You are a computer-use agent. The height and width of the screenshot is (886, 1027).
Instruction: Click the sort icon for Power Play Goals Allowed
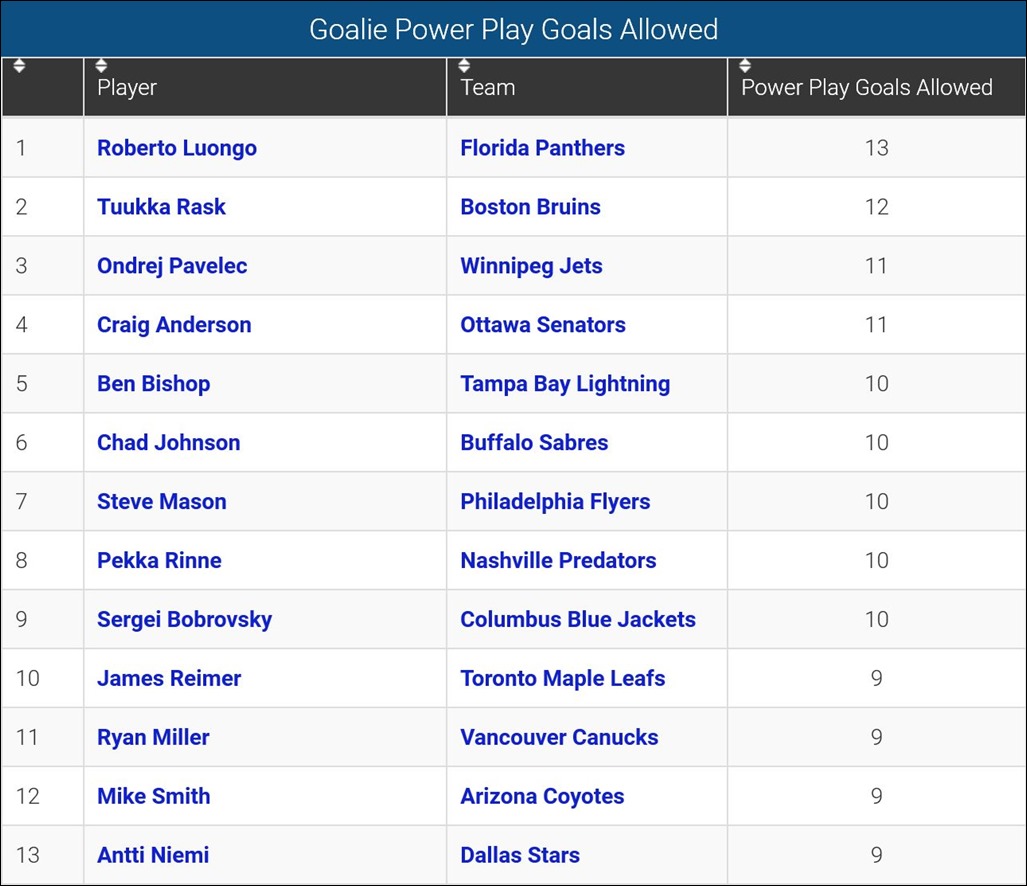(x=745, y=63)
